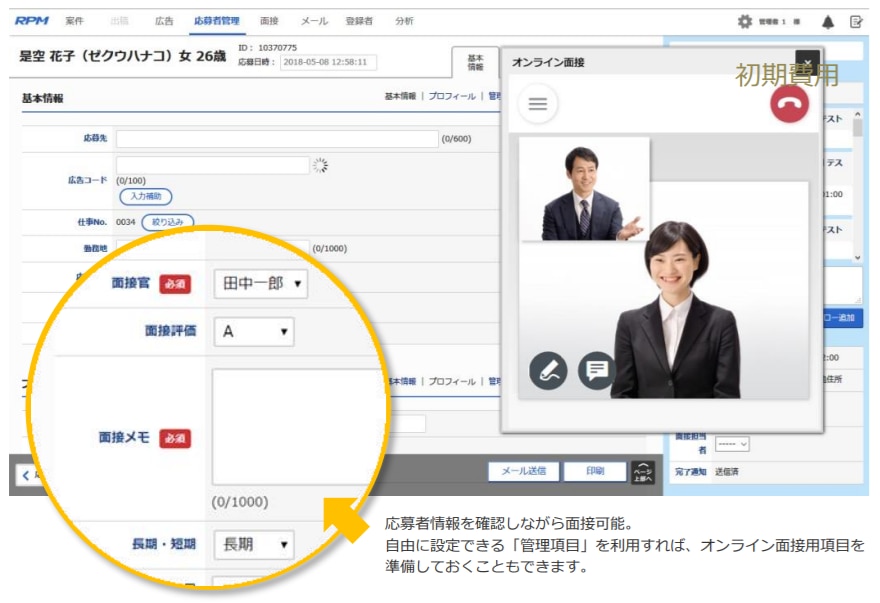Open the hamburger menu in interview window

tap(538, 104)
